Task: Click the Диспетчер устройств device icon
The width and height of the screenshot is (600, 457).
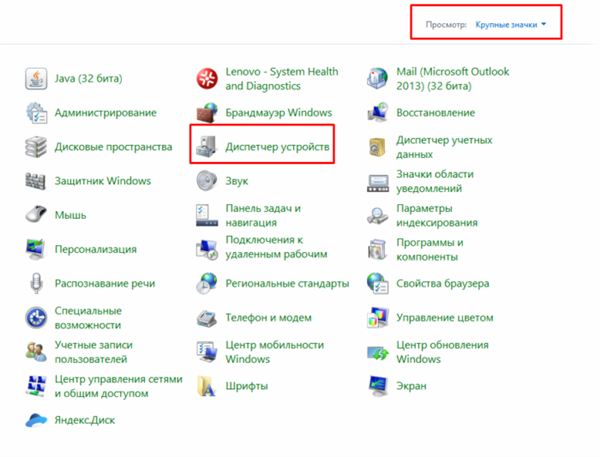Action: (207, 147)
